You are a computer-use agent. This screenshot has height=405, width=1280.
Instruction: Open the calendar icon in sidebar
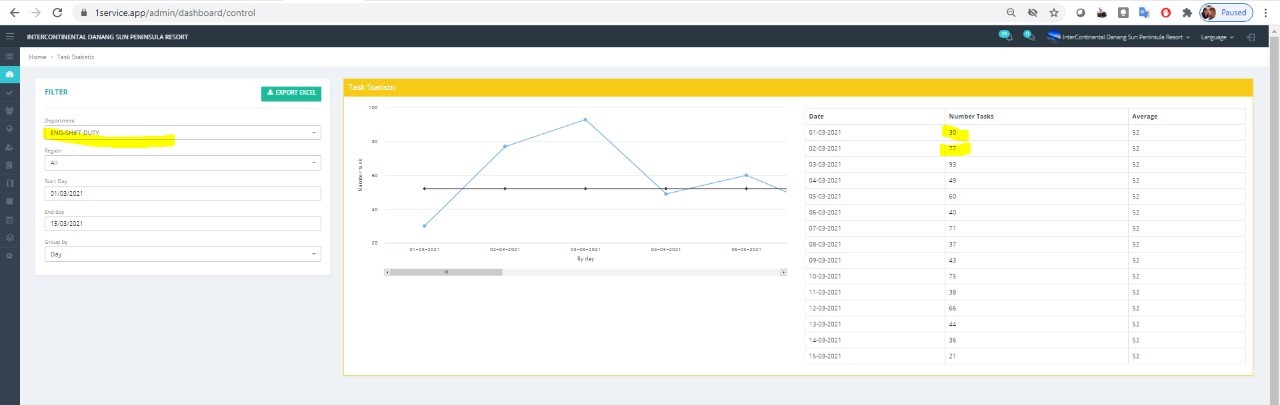(10, 220)
